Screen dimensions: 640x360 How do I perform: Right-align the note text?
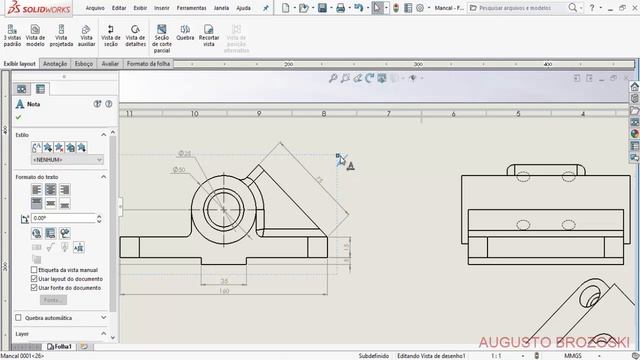click(64, 189)
